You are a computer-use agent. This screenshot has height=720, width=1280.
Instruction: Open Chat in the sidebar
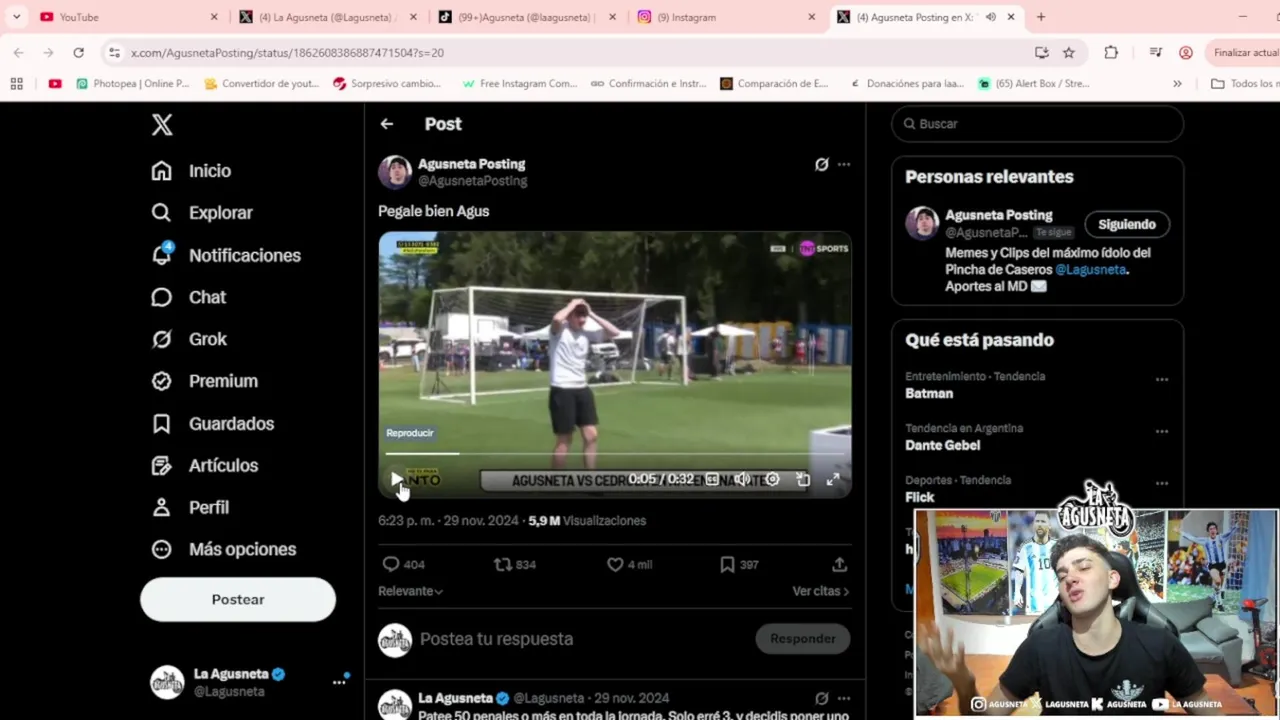[189, 297]
